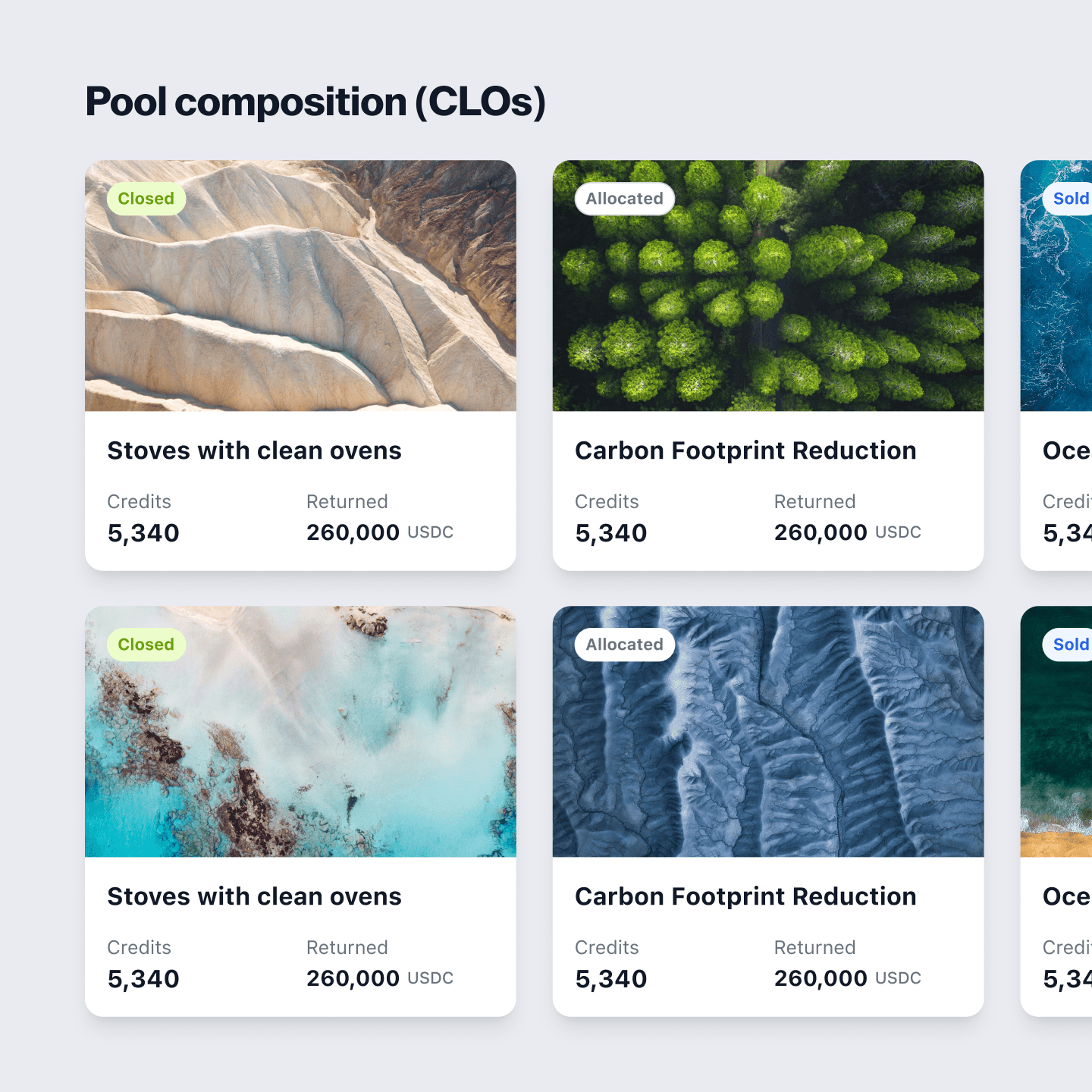Open the Carbon Footprint Reduction project details
Image resolution: width=1092 pixels, height=1092 pixels.
[x=745, y=450]
